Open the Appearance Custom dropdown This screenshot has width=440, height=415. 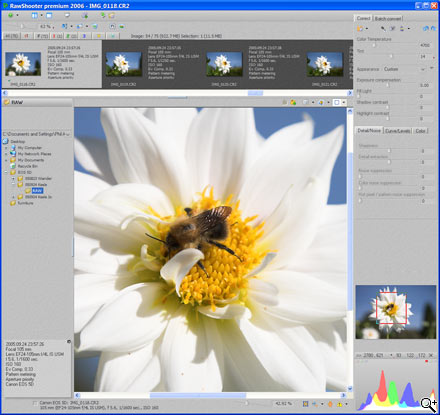(423, 69)
